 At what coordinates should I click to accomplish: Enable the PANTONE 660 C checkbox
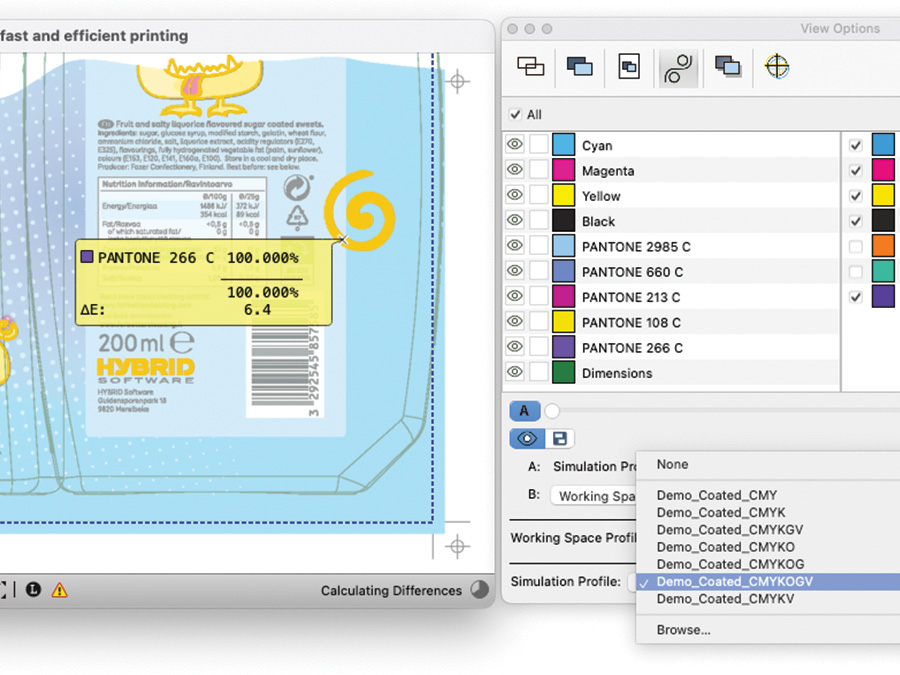(x=855, y=271)
